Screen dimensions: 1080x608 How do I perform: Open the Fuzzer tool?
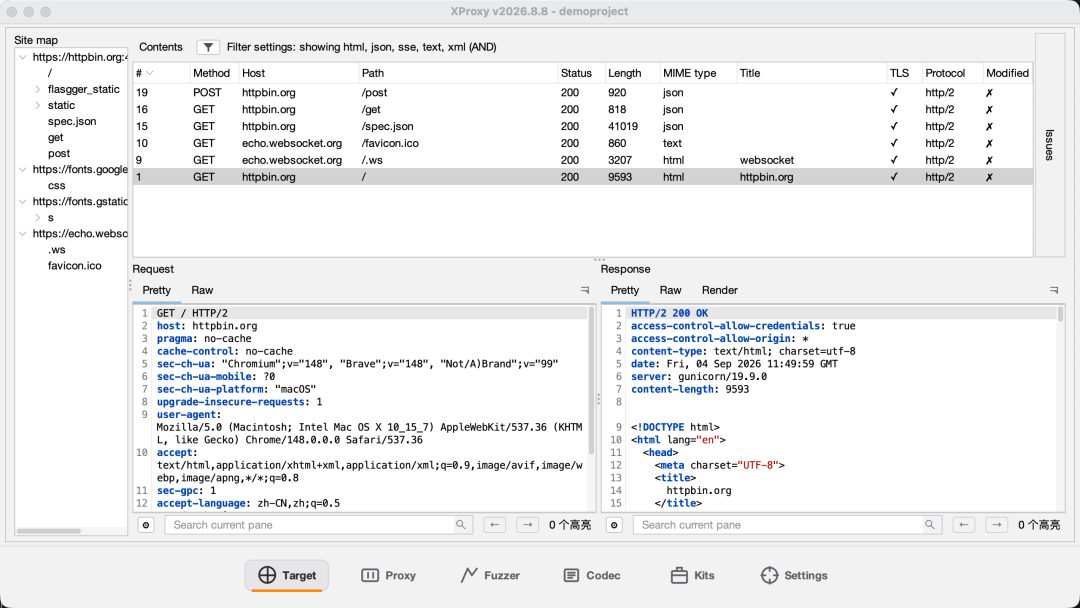(x=490, y=575)
